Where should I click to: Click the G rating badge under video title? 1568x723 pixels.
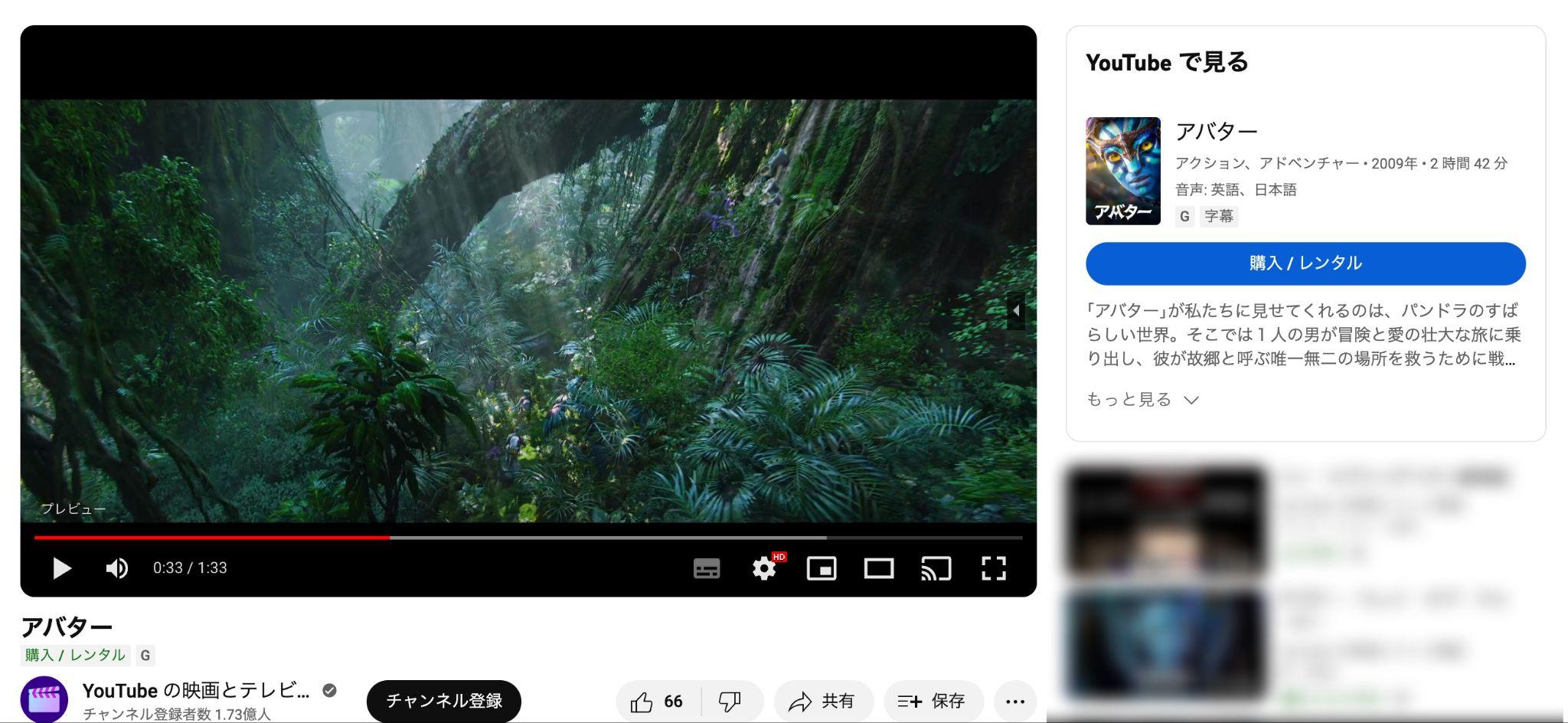point(145,656)
